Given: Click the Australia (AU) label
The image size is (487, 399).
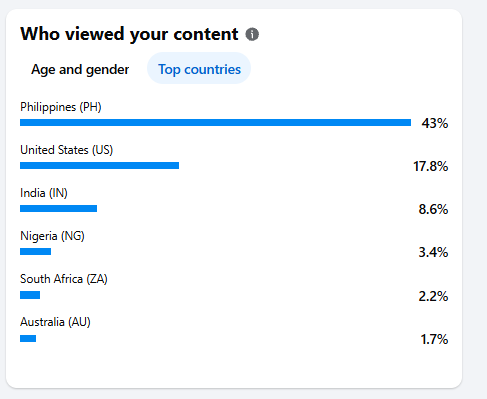Looking at the screenshot, I should point(55,322).
